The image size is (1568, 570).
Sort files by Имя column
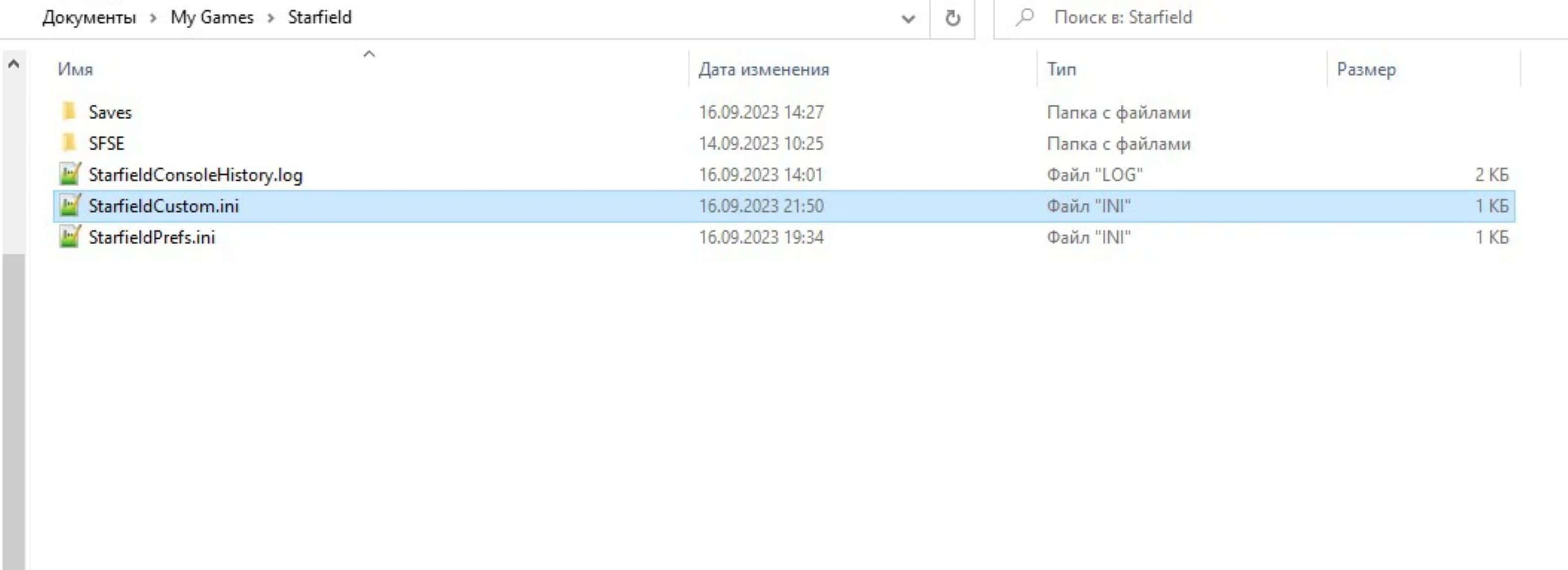(x=75, y=69)
